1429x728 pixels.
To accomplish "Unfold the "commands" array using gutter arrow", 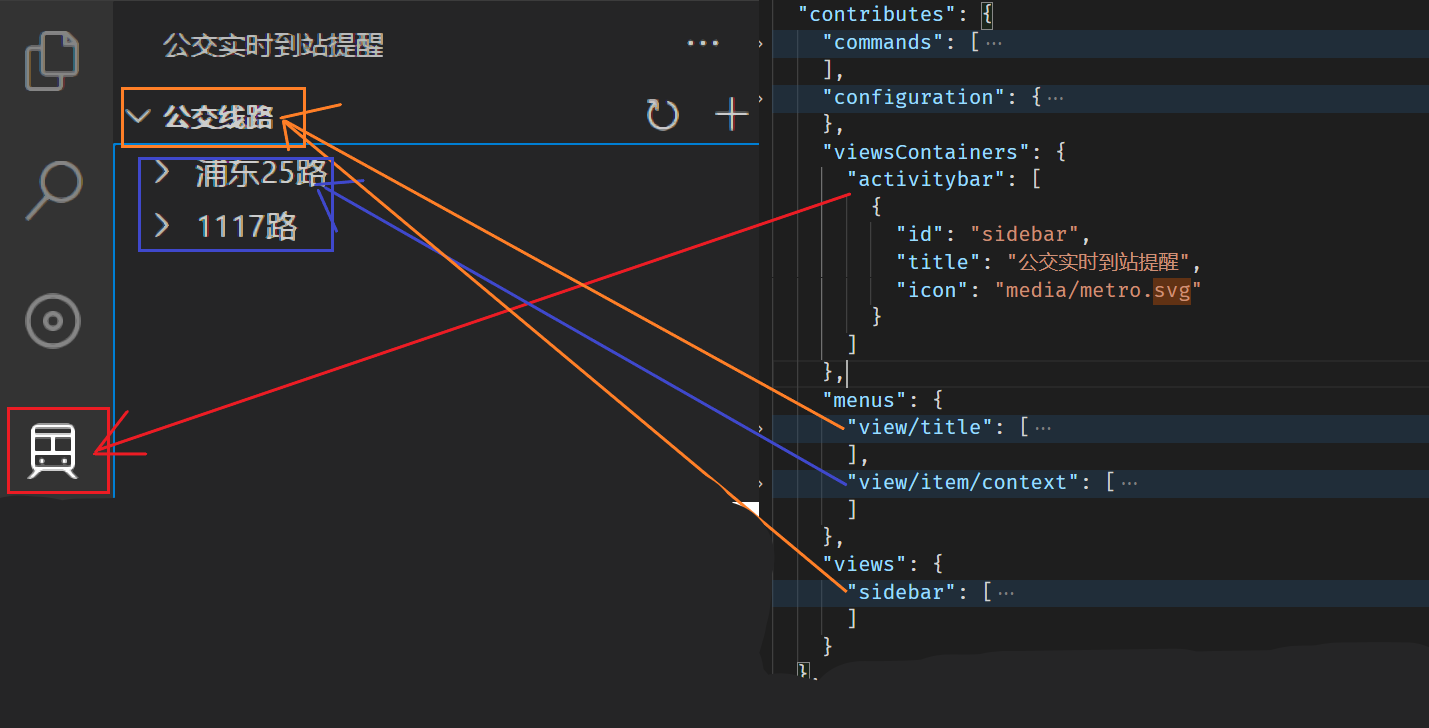I will pyautogui.click(x=761, y=43).
